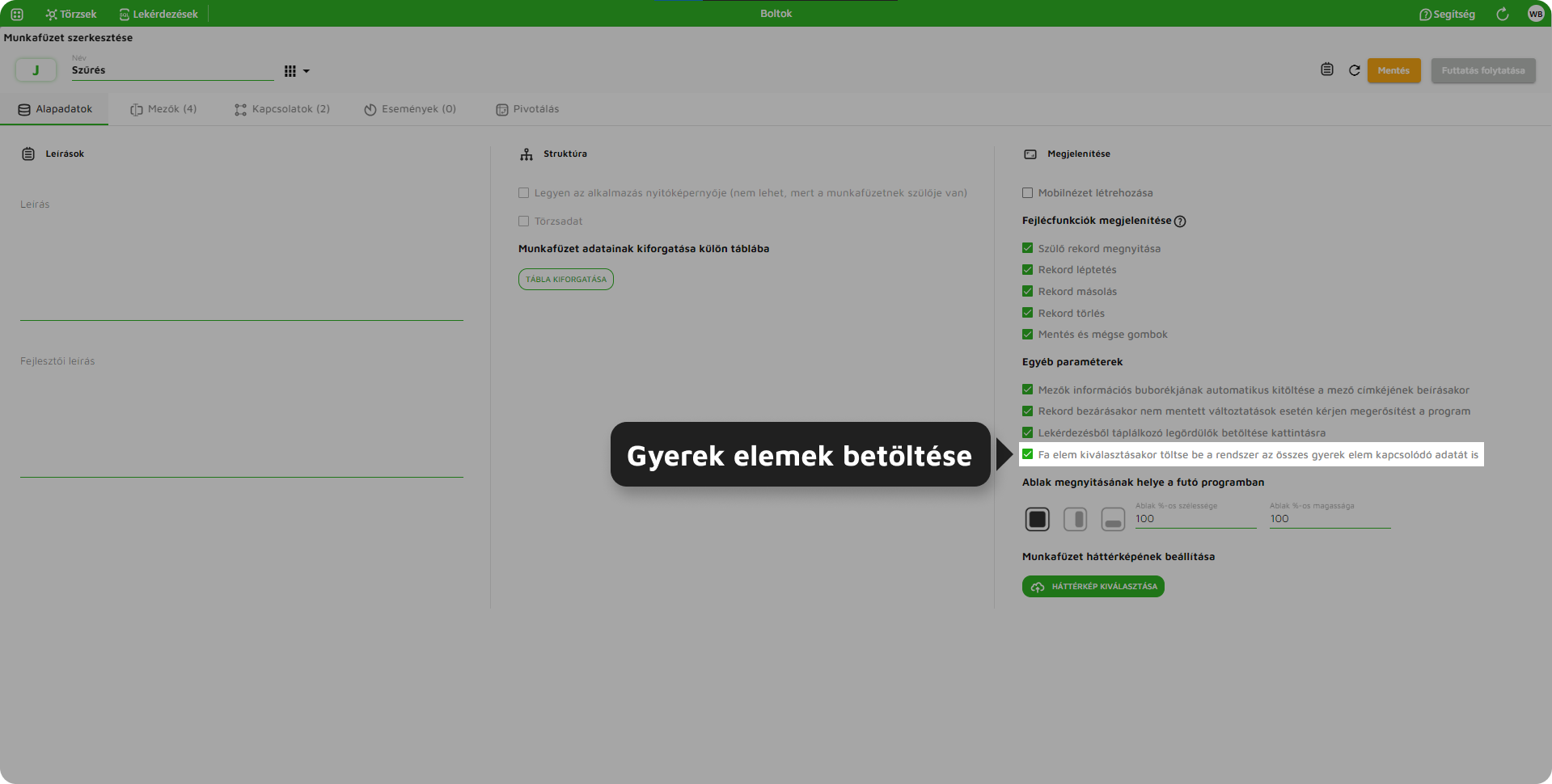This screenshot has width=1552, height=784.
Task: Click help icon next to Fejlécfunkciók megjelenítése
Action: (1180, 221)
